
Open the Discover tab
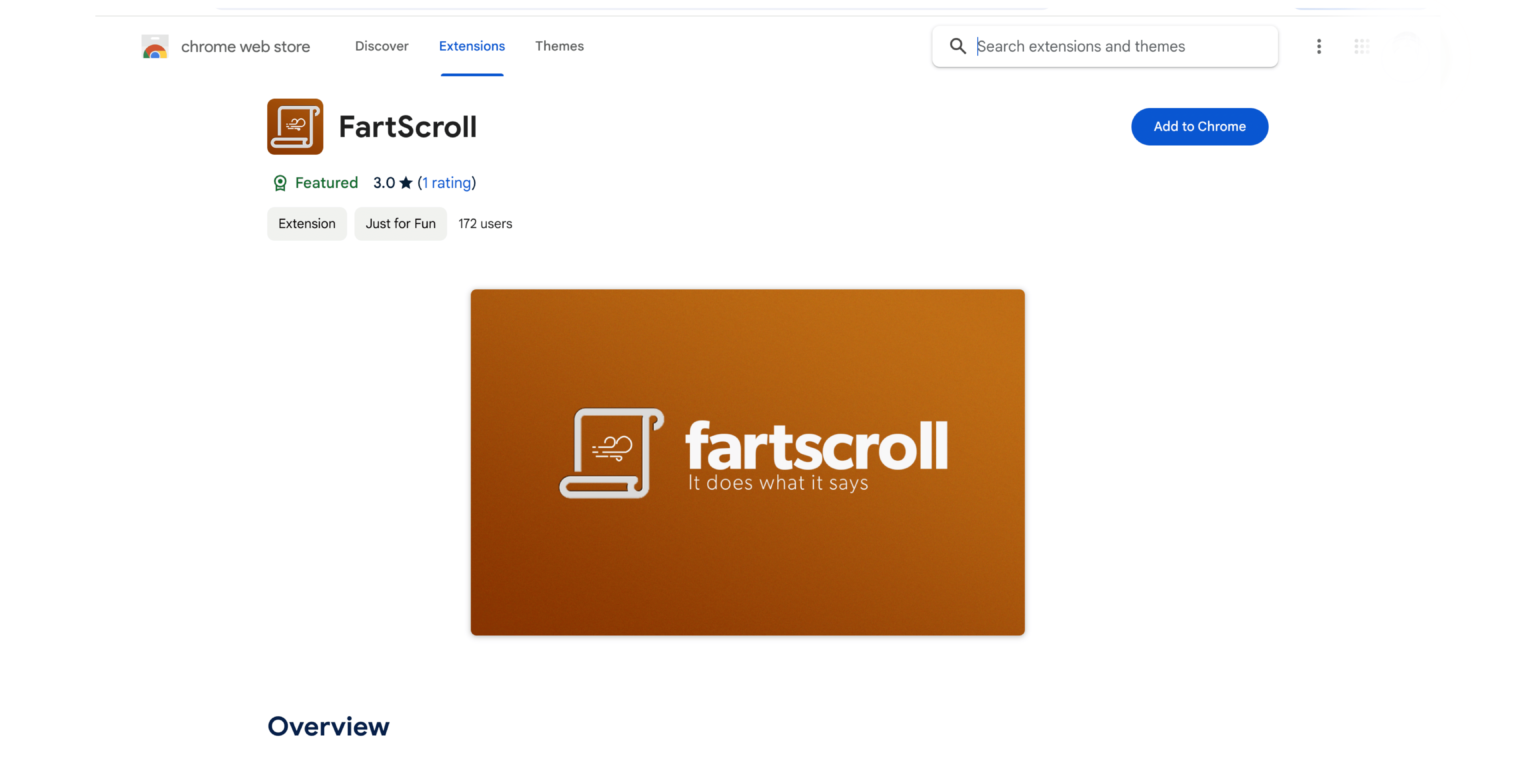pyautogui.click(x=381, y=46)
